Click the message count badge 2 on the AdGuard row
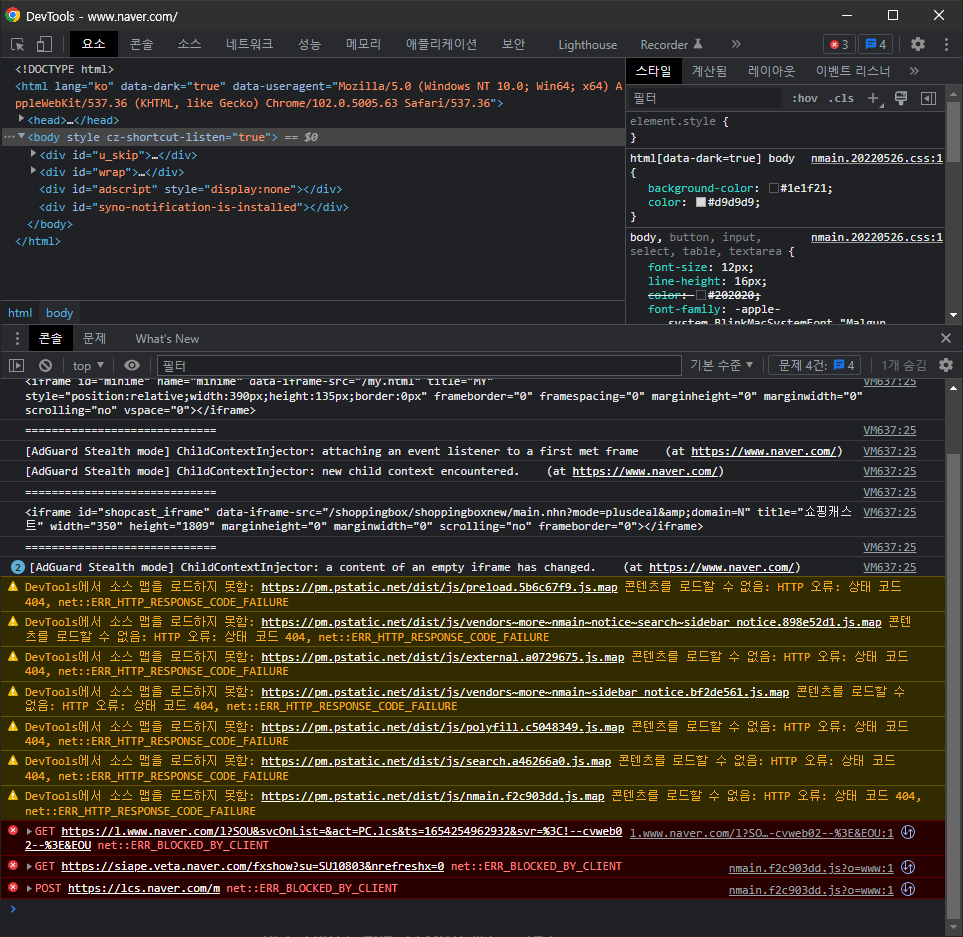Screen dimensions: 963x937 tap(18, 567)
